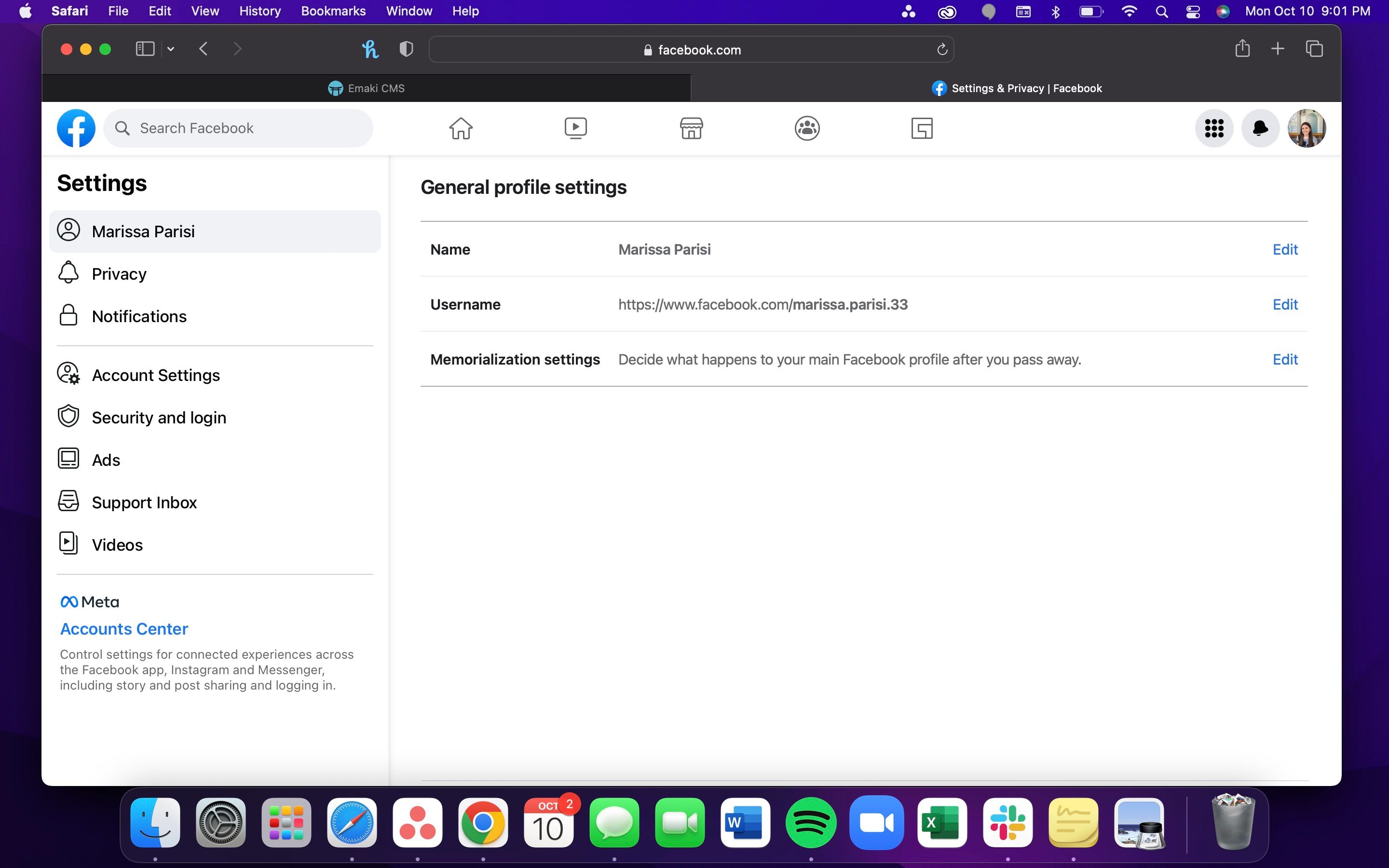Click the Ads sidebar item
Screen dimensions: 1389x868
[105, 460]
